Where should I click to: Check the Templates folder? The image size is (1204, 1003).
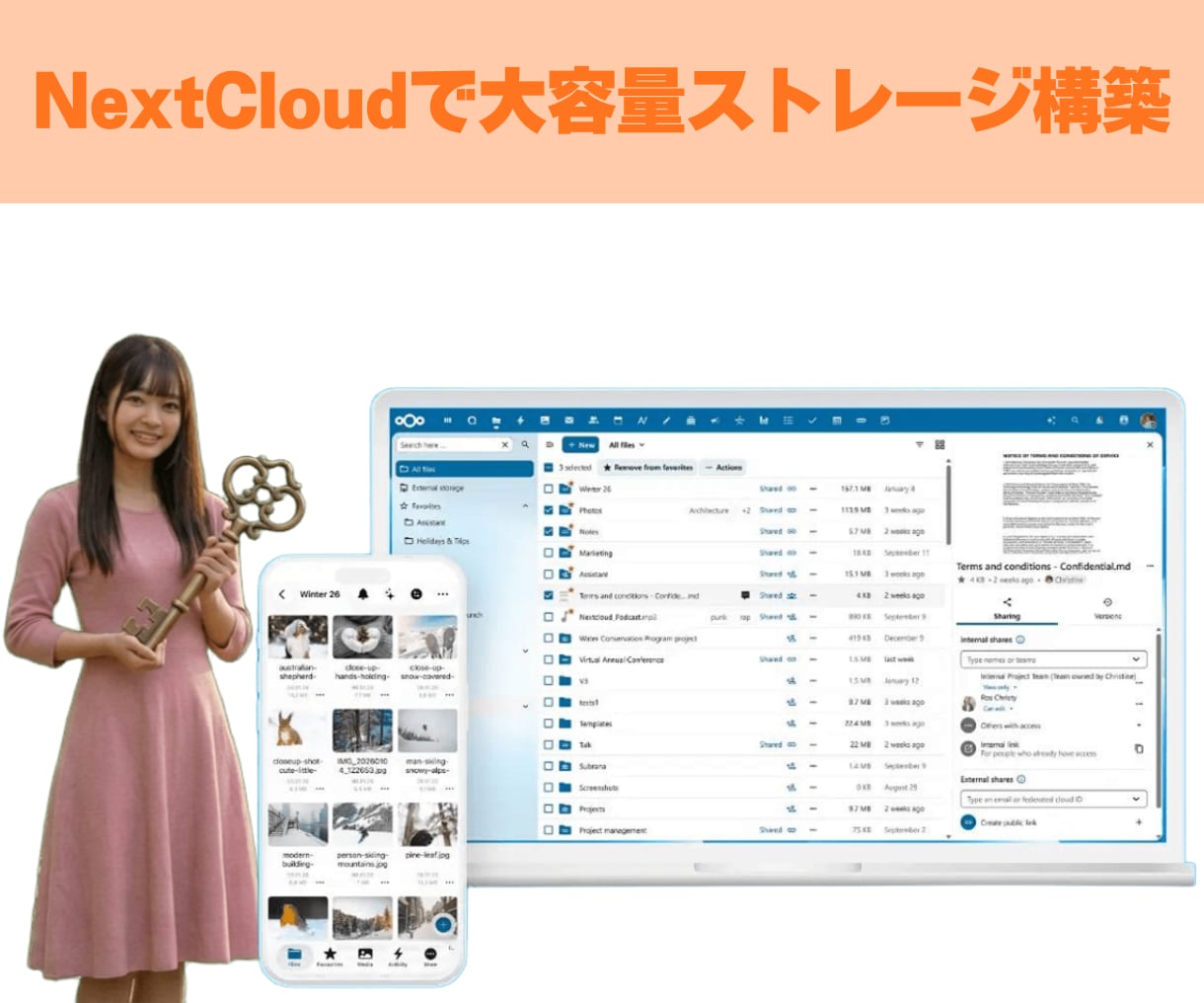pyautogui.click(x=549, y=724)
